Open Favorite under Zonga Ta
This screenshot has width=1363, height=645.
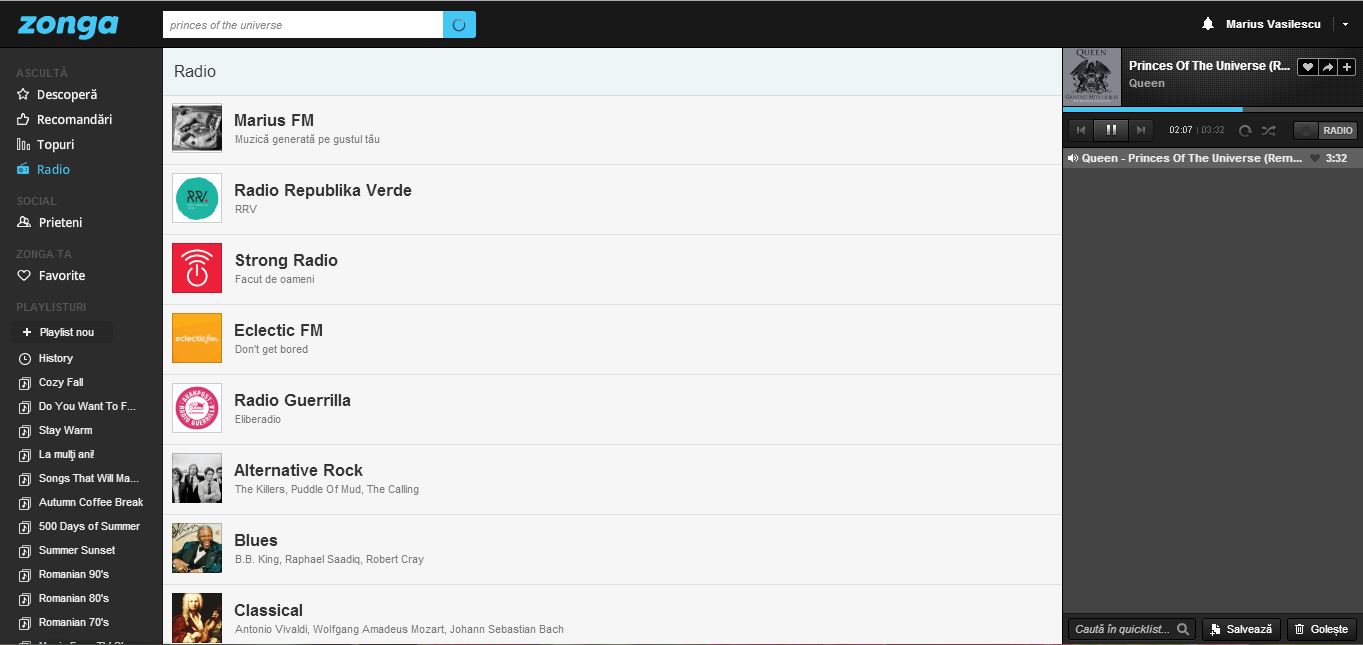[x=51, y=276]
